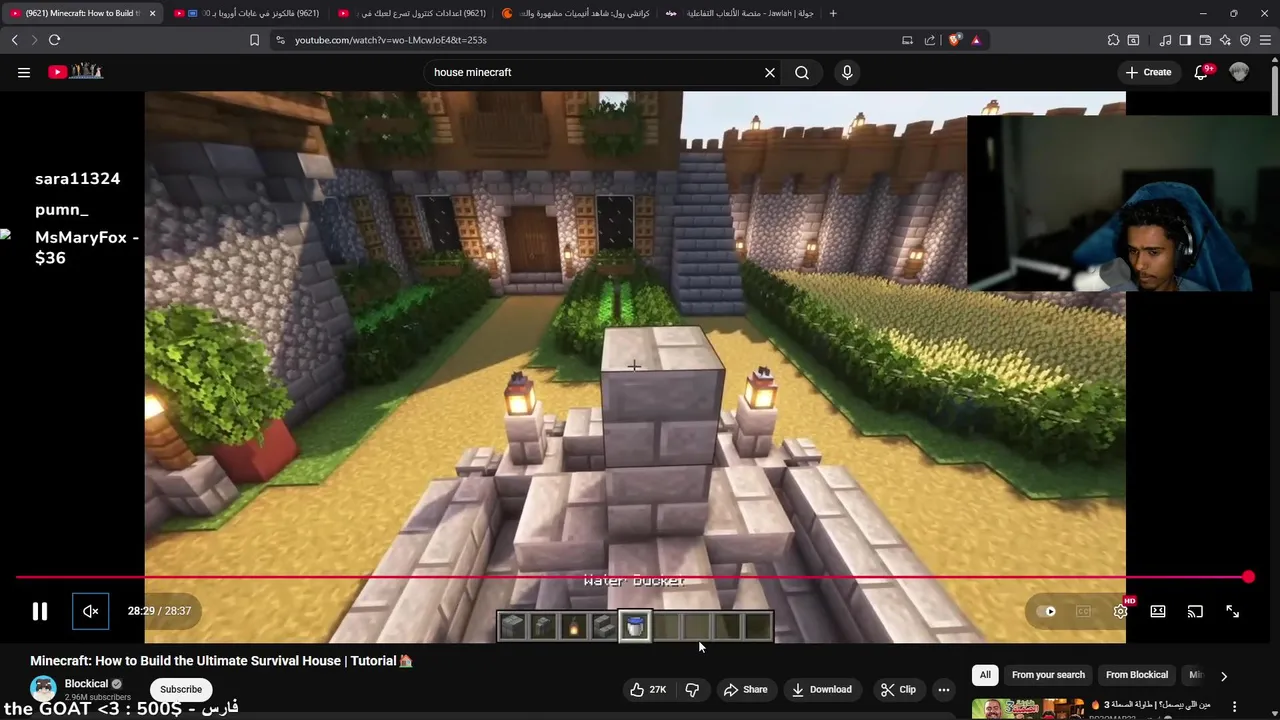The height and width of the screenshot is (720, 1280).
Task: Show more chips with the right chevron
Action: [x=1224, y=676]
